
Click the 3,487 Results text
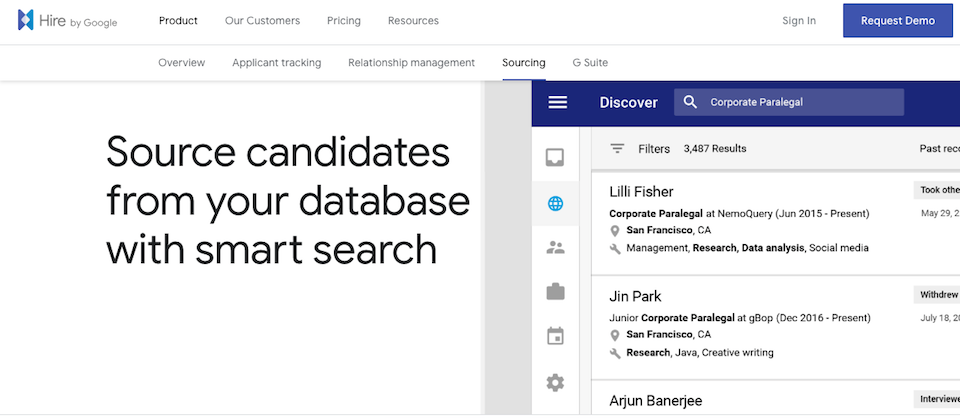click(x=715, y=149)
